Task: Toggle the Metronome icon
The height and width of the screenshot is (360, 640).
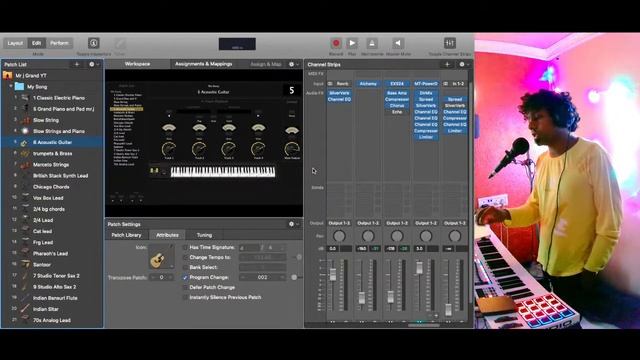Action: pyautogui.click(x=371, y=43)
